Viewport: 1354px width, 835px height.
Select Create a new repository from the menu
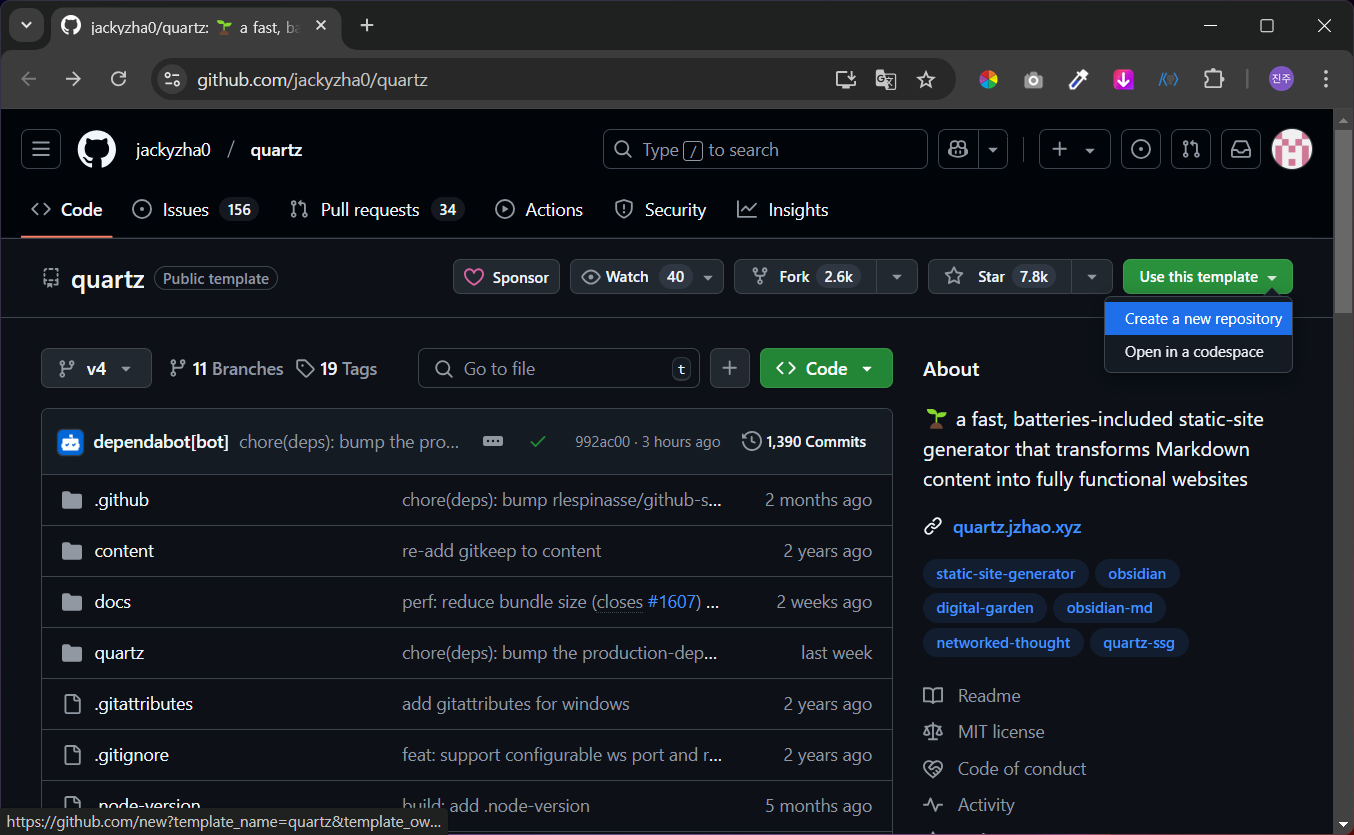(x=1198, y=318)
